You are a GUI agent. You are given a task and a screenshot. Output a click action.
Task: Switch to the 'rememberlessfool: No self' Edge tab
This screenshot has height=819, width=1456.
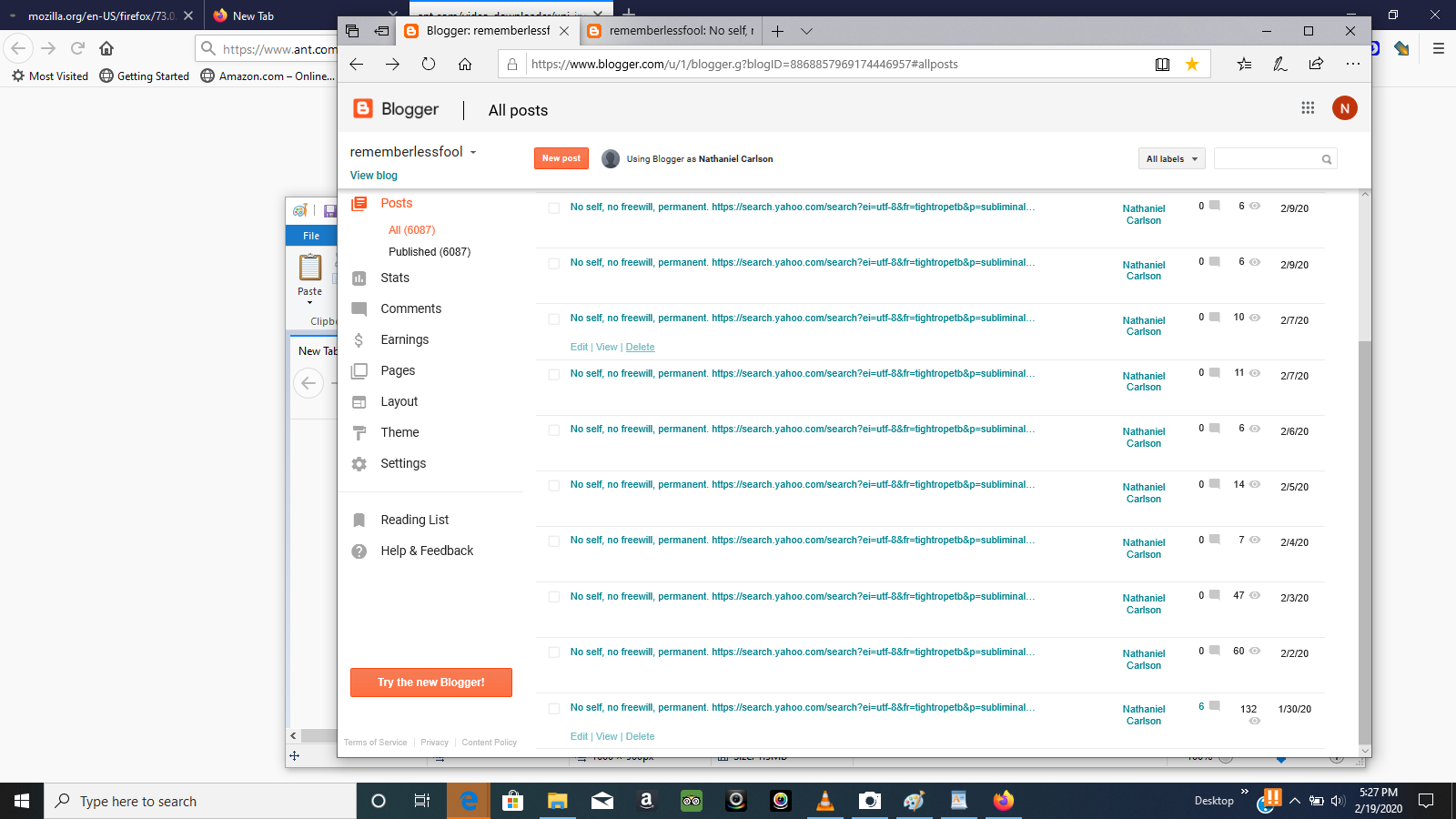[672, 31]
